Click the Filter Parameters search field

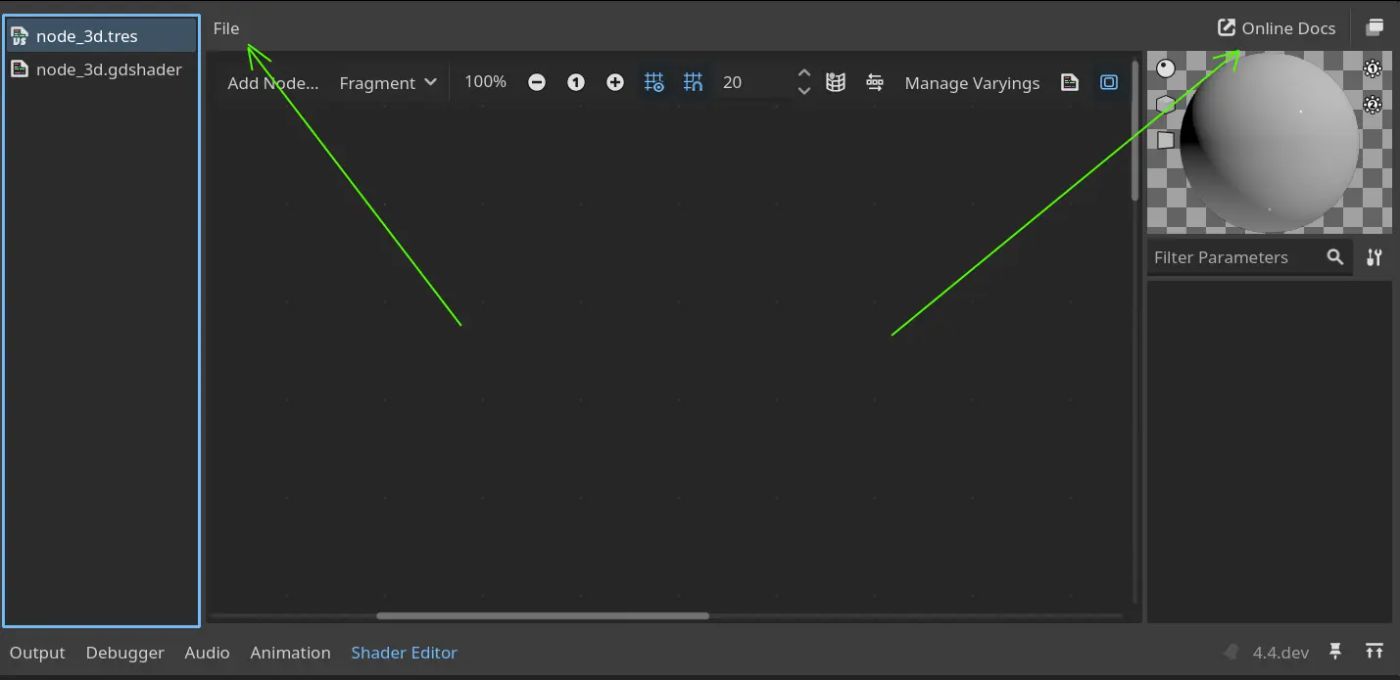1235,258
